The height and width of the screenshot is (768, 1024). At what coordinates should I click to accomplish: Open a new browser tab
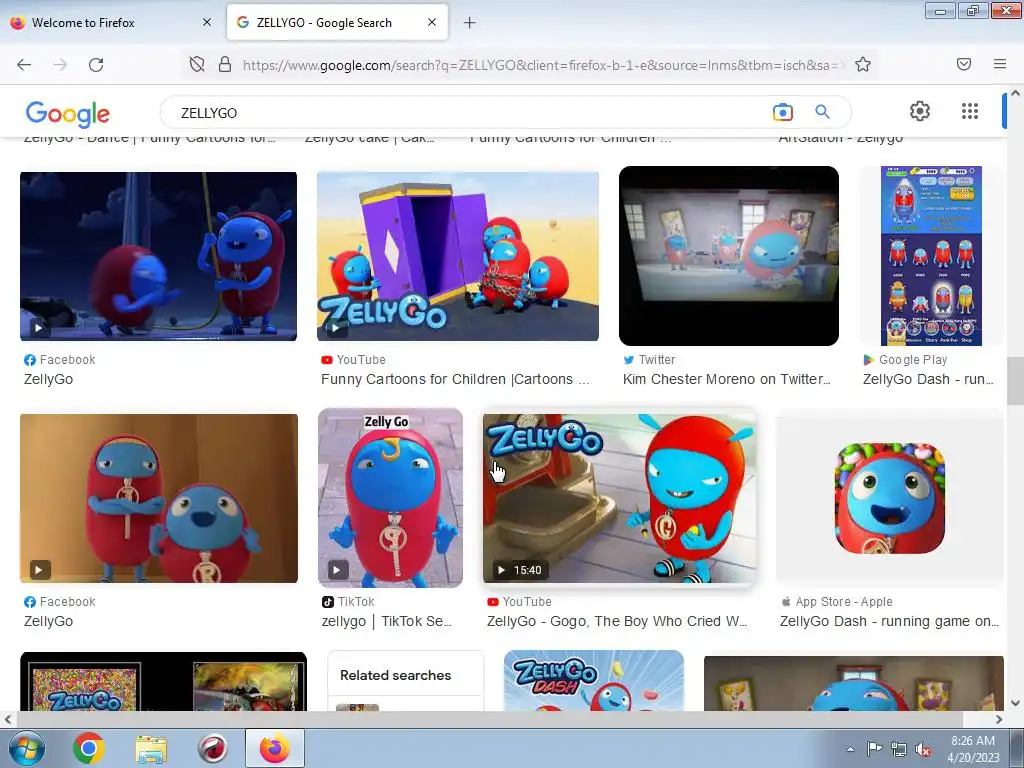(x=470, y=23)
